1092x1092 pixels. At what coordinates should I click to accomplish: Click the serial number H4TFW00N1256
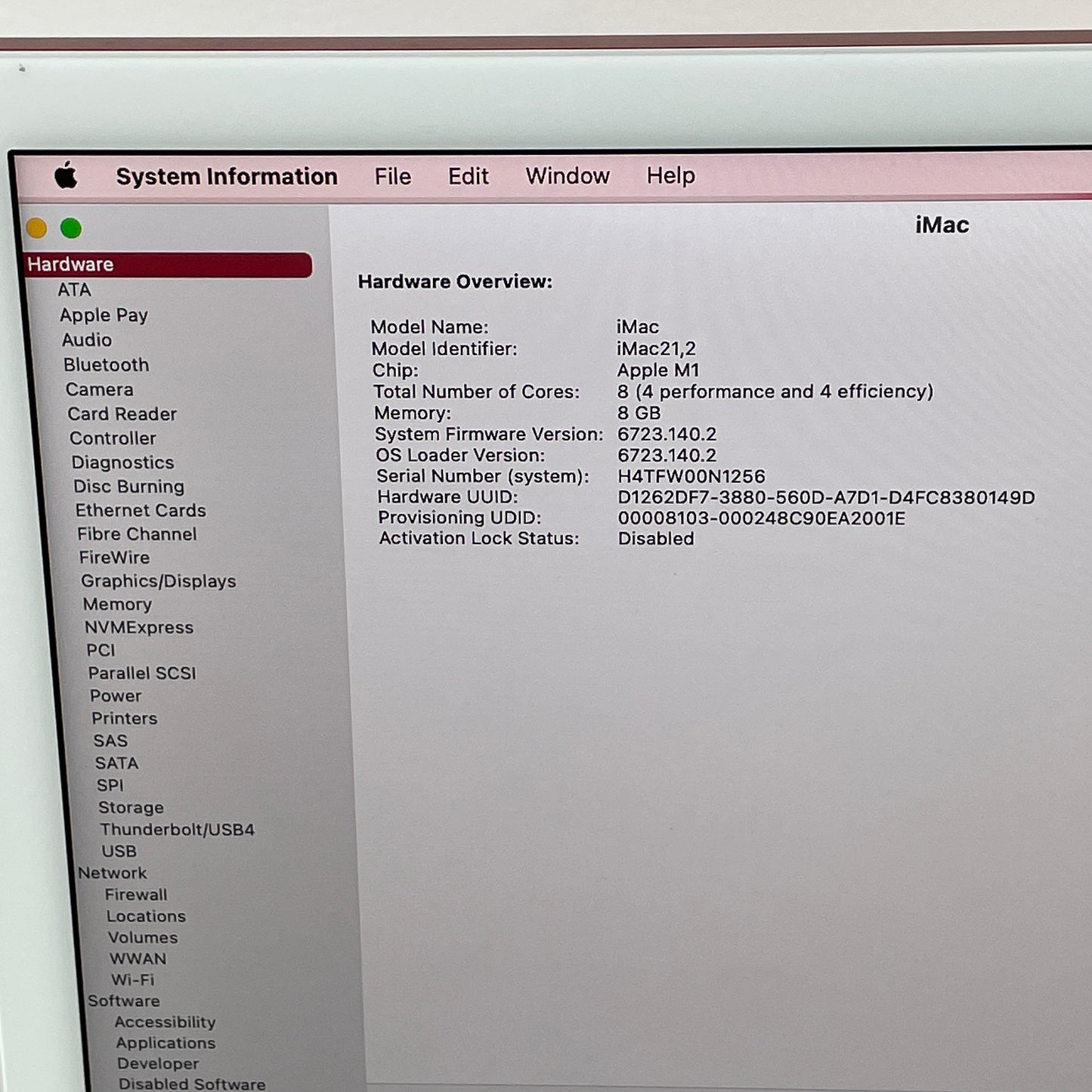pyautogui.click(x=690, y=476)
